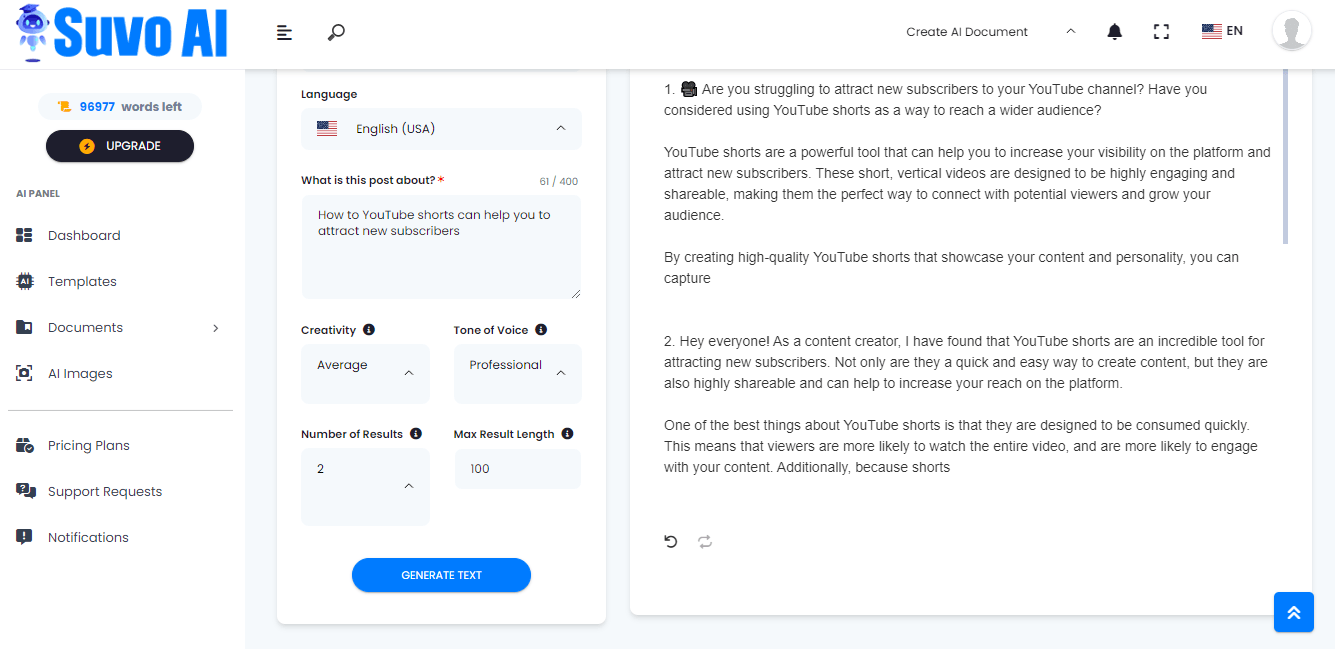This screenshot has width=1335, height=649.
Task: Click the scroll-to-top arrow button
Action: point(1294,612)
